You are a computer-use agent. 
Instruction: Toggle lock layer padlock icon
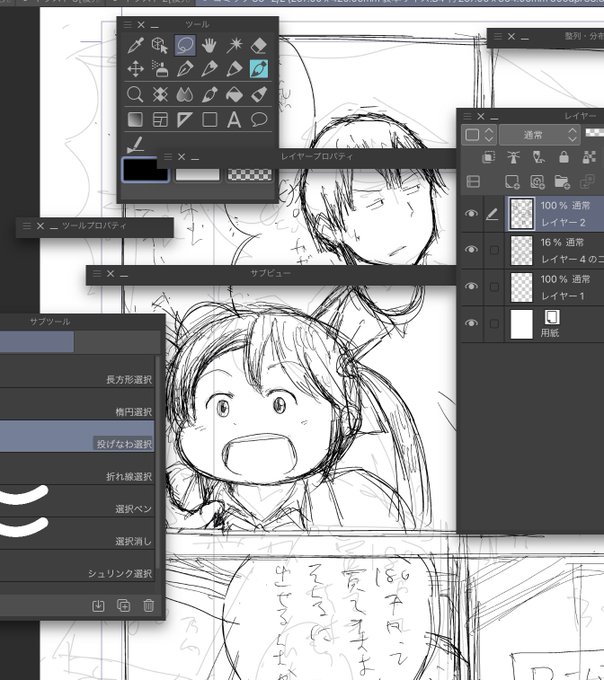point(564,157)
